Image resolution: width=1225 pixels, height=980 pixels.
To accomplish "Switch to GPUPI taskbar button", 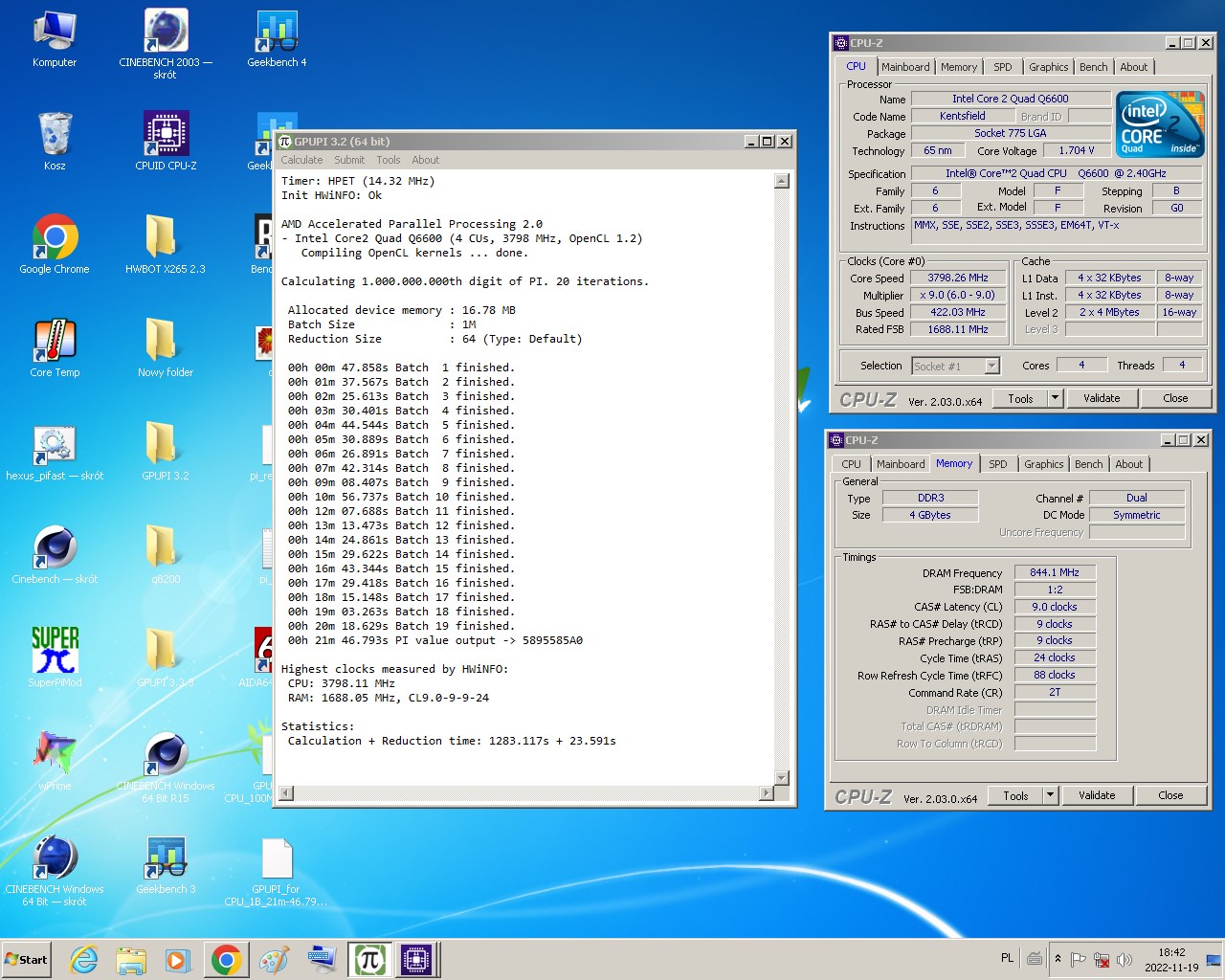I will (369, 960).
